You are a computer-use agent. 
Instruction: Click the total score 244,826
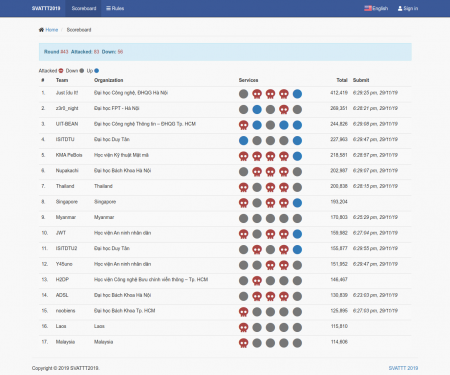(x=339, y=124)
